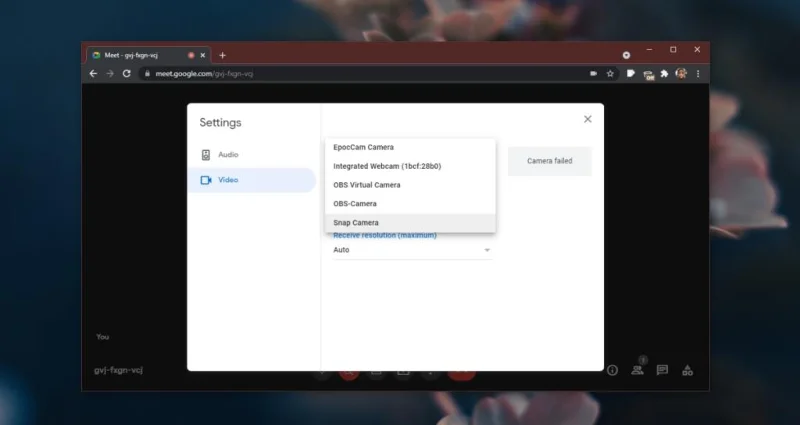800x425 pixels.
Task: Bookmark this page with the star icon
Action: click(610, 73)
